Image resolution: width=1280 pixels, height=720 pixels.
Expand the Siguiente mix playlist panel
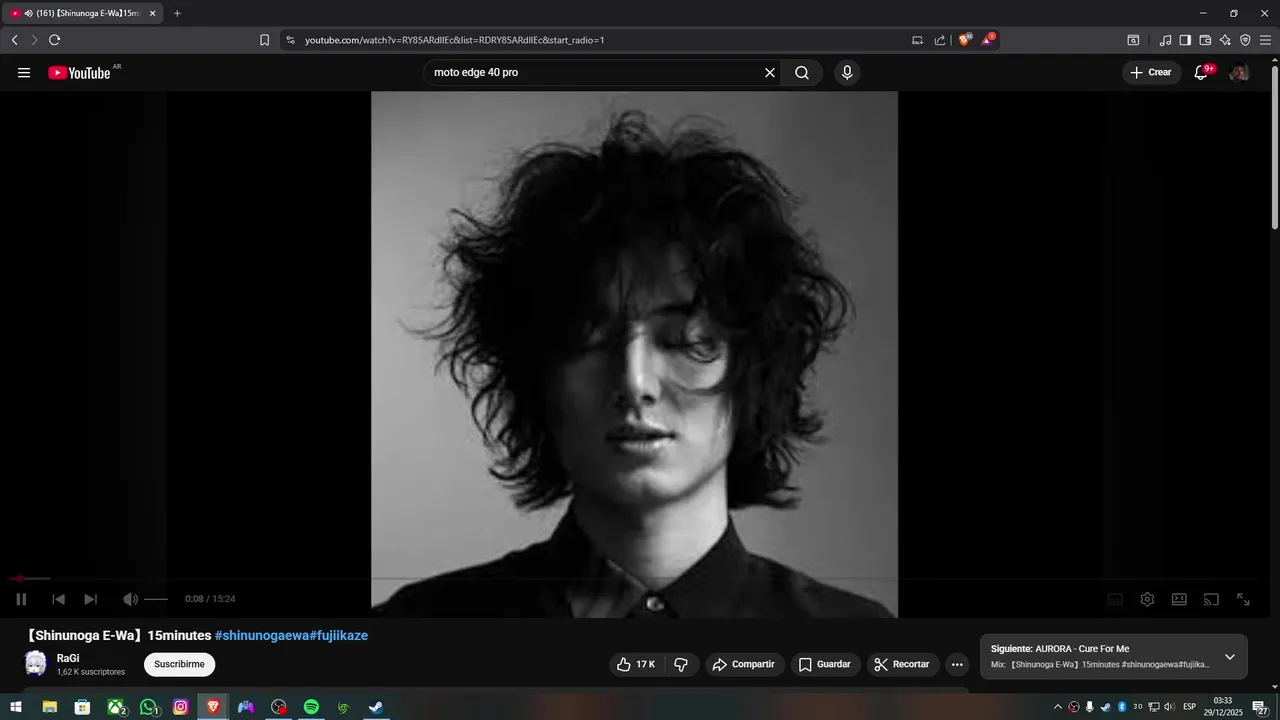tap(1230, 657)
